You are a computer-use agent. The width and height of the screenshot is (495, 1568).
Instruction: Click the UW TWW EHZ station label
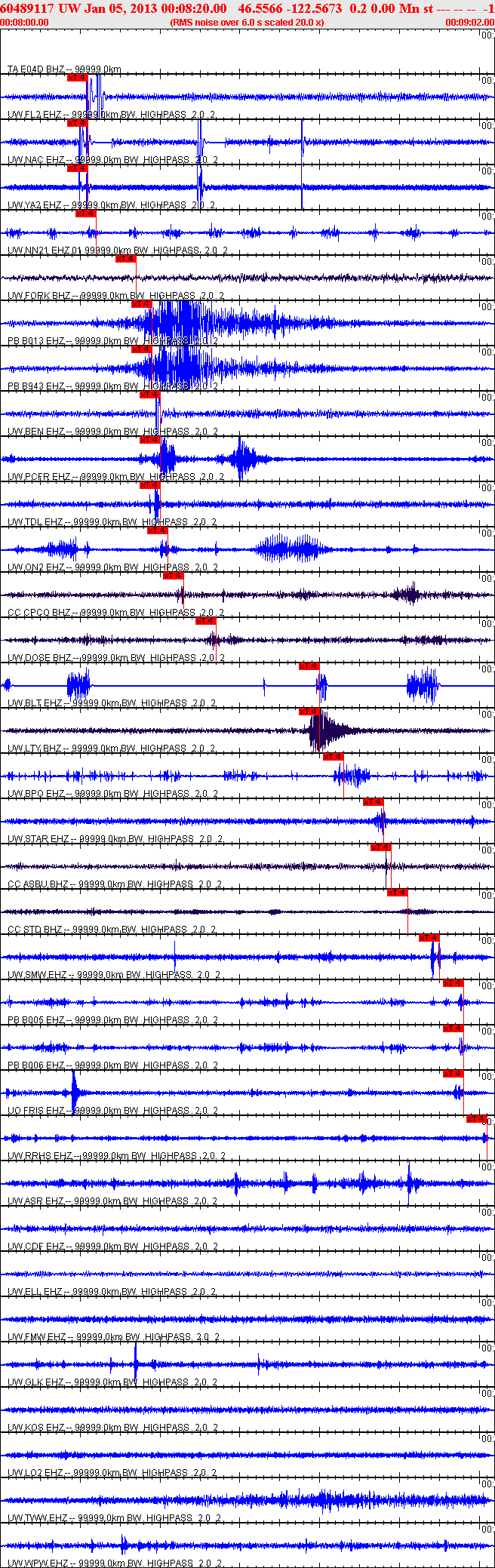(x=37, y=1518)
